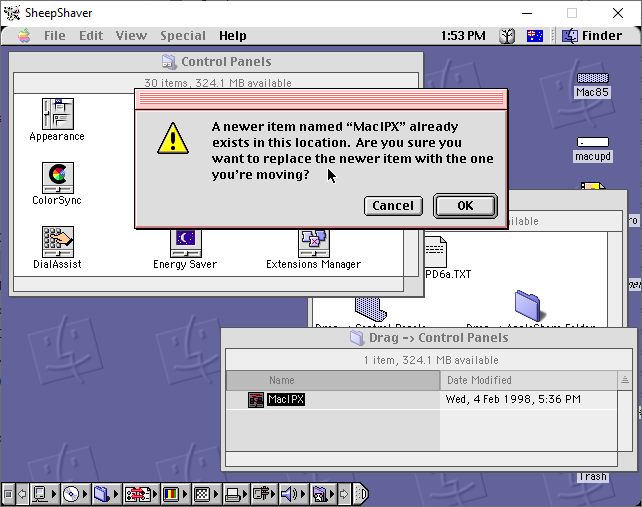Click '30 items, 324.1 MB available' header
Screen dimensions: 642x507
click(218, 83)
